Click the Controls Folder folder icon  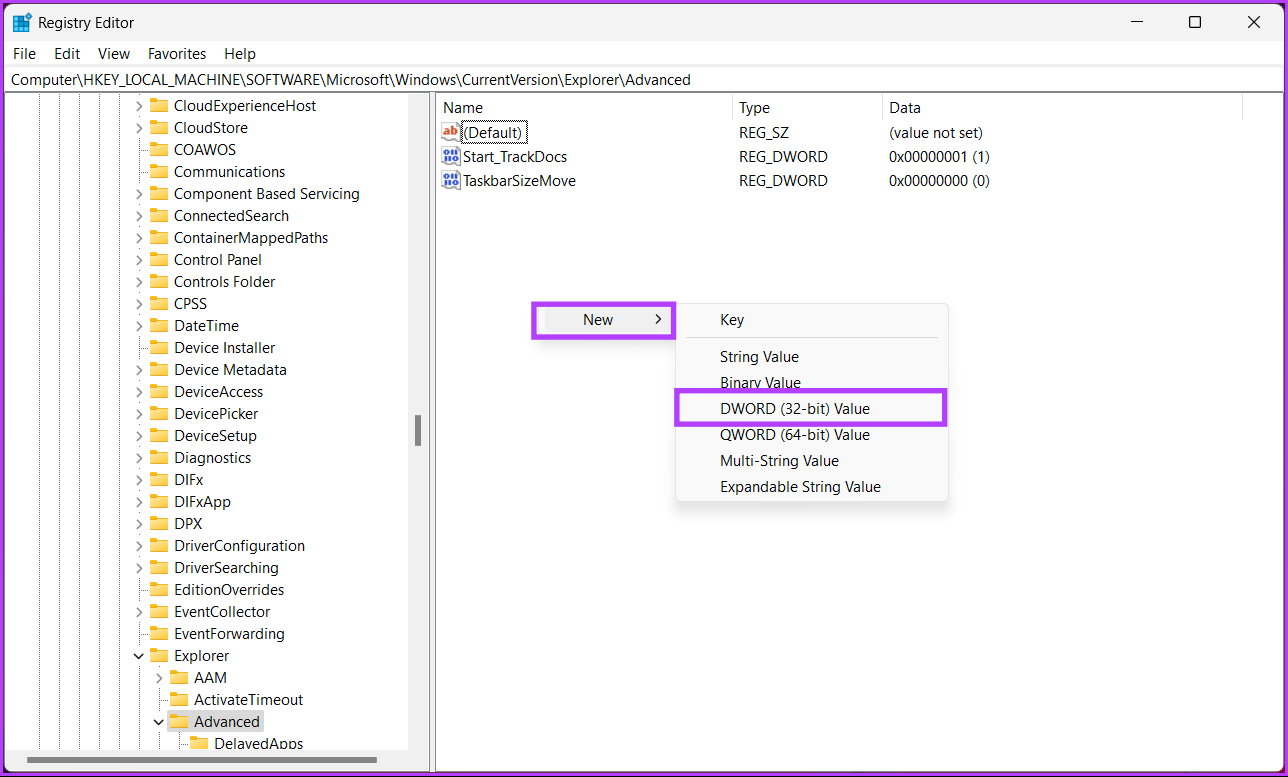158,282
